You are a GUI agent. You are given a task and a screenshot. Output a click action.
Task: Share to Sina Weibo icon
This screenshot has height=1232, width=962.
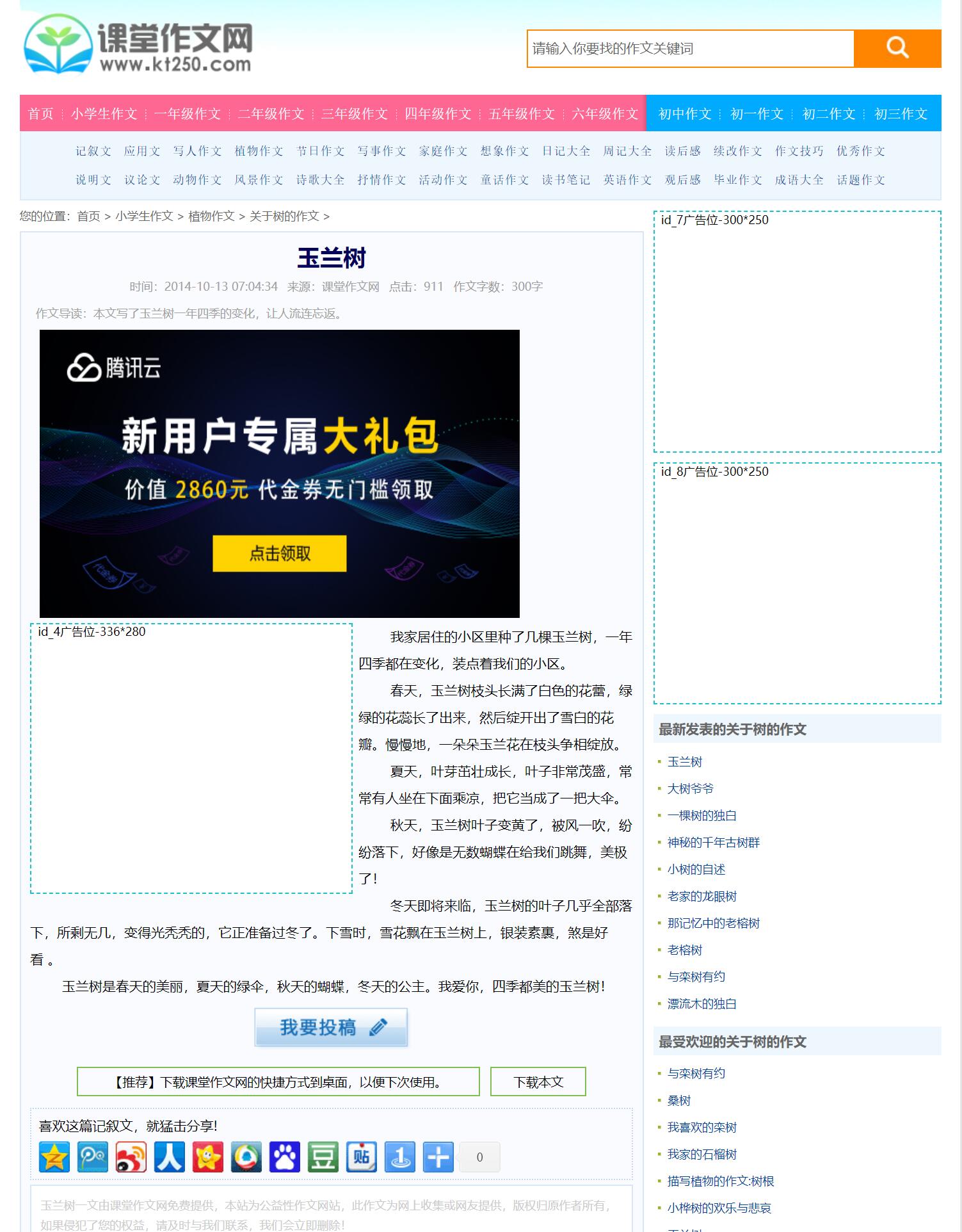(x=131, y=1157)
